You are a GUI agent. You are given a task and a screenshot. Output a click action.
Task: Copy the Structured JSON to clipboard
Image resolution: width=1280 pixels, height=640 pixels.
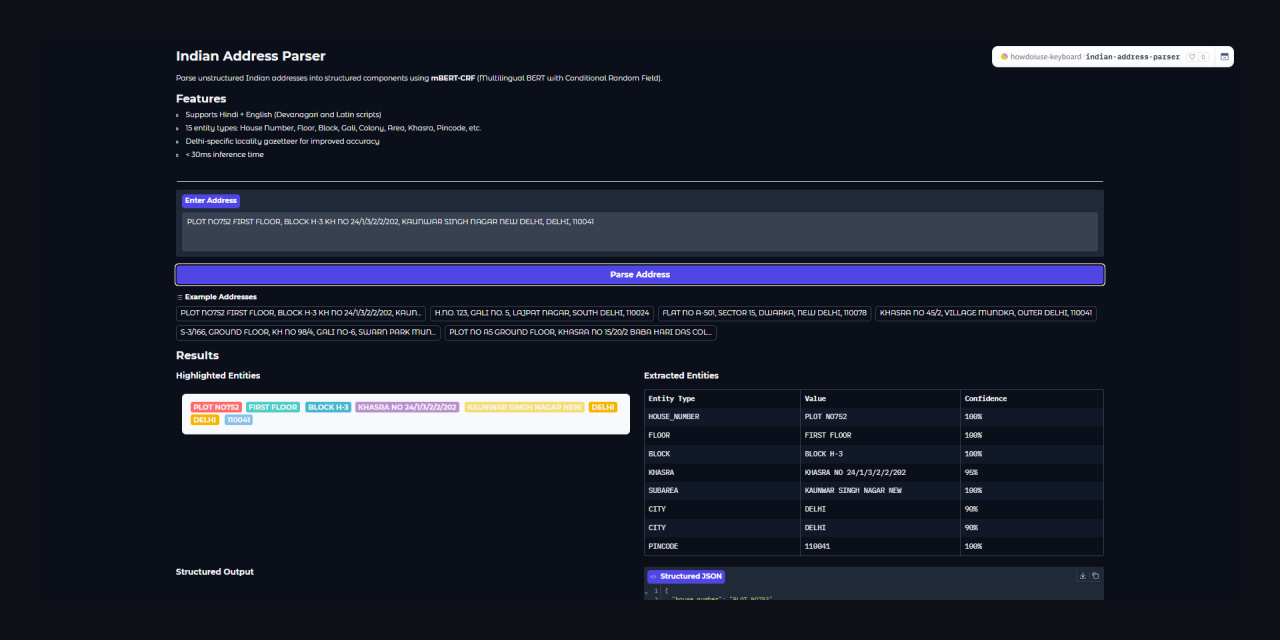[x=1095, y=576]
